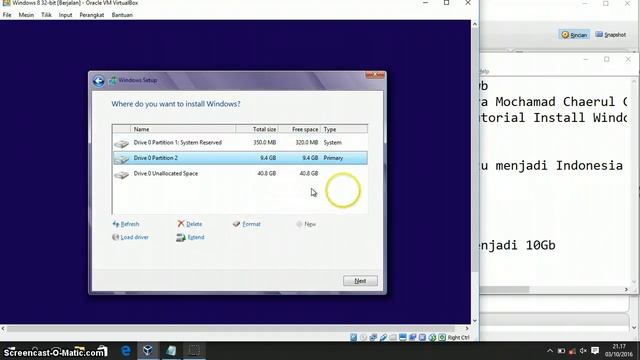Click the Free space column header
Image resolution: width=640 pixels, height=360 pixels.
(x=300, y=129)
